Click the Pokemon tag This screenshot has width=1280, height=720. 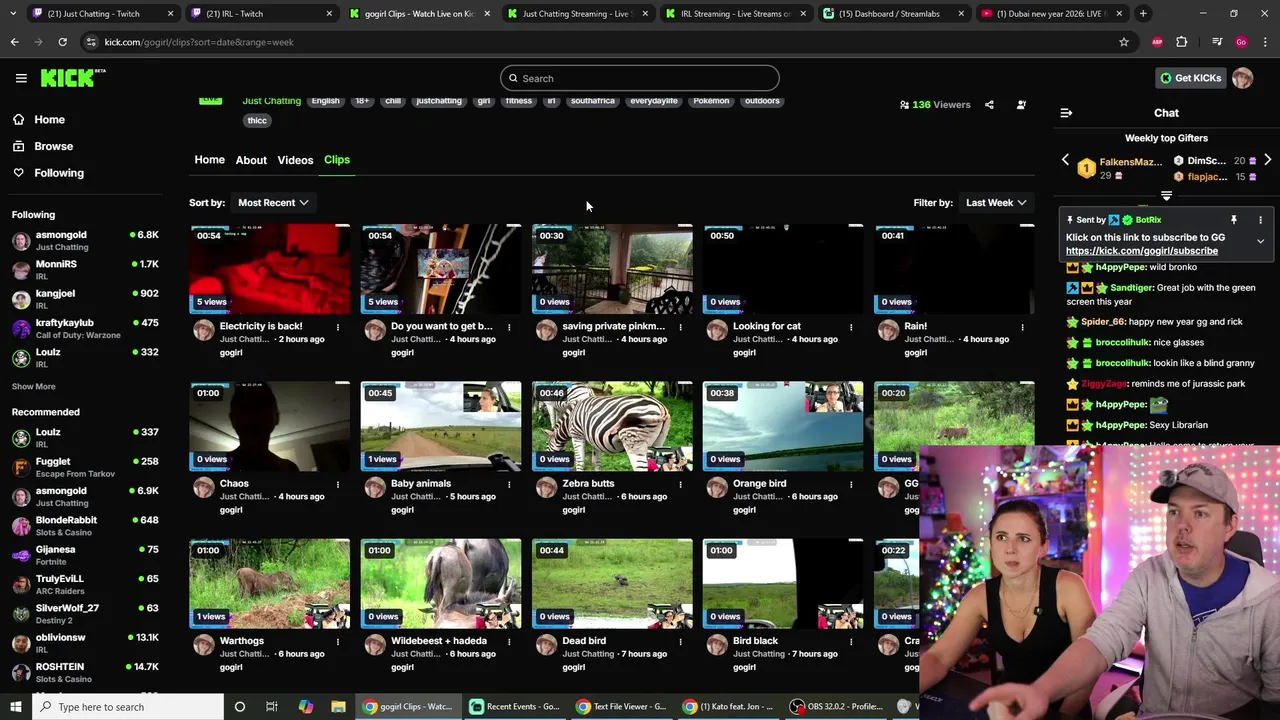coord(711,101)
